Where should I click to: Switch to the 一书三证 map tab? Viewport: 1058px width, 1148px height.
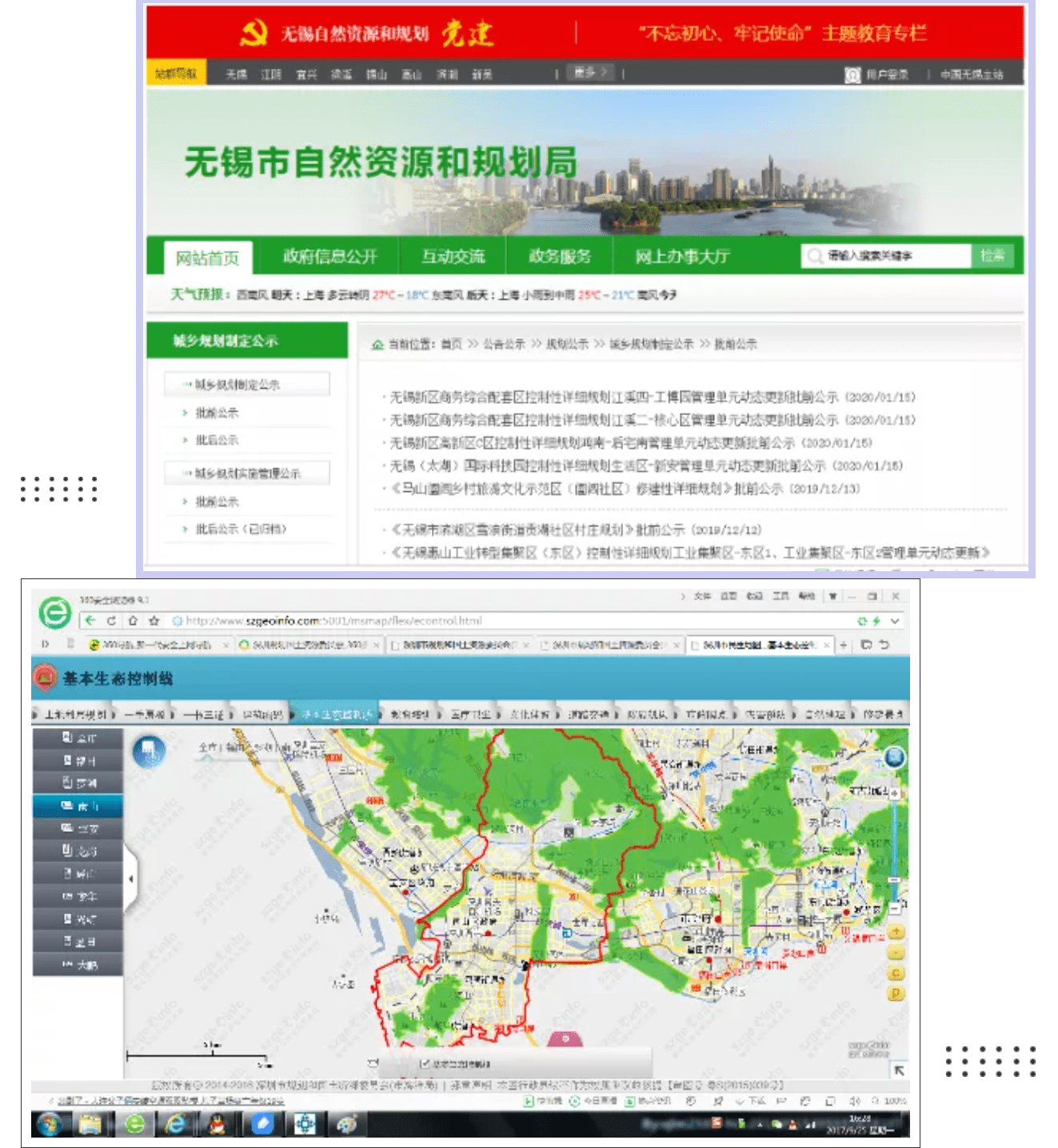[203, 714]
